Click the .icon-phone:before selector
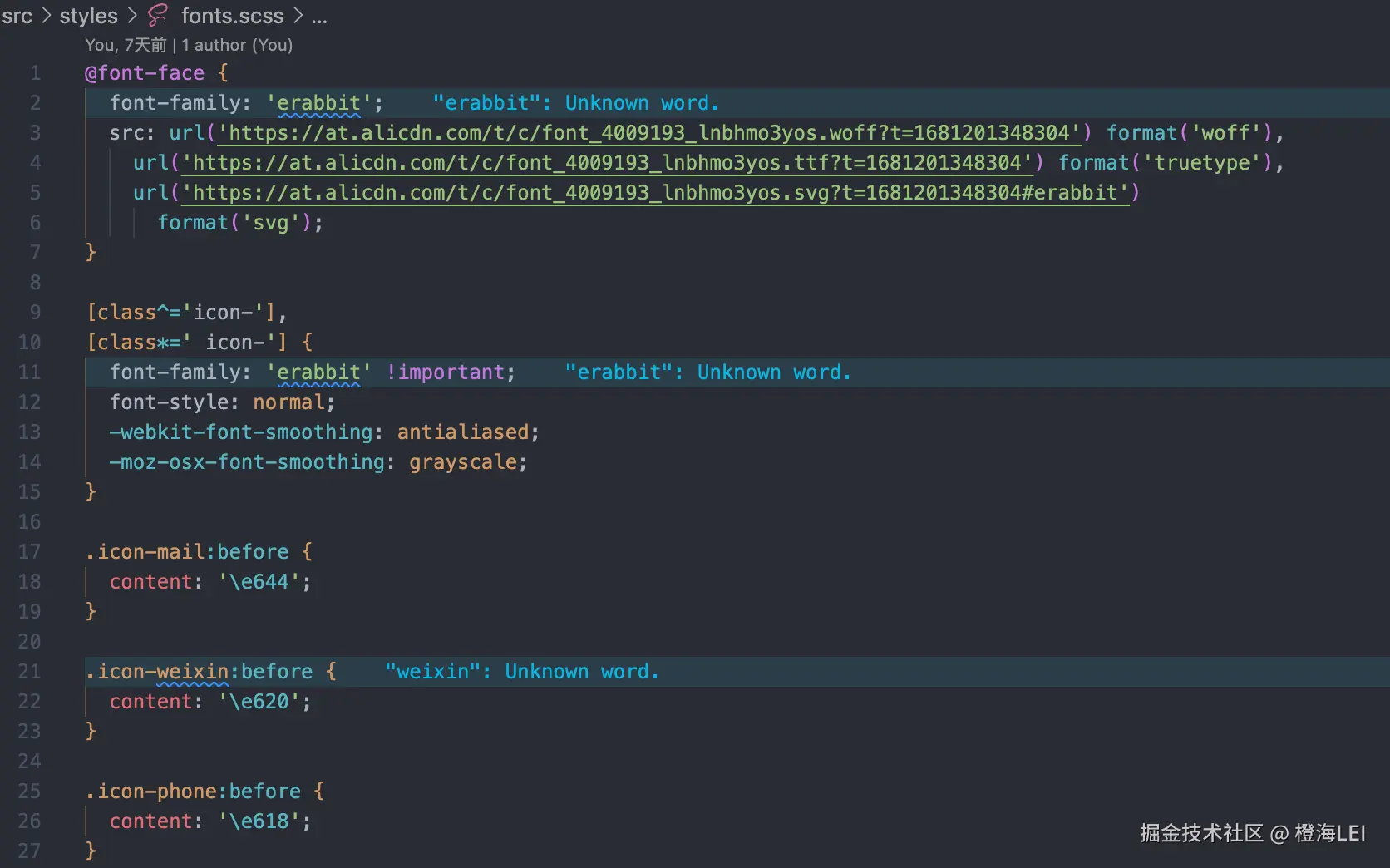Viewport: 1390px width, 868px height. coord(193,792)
